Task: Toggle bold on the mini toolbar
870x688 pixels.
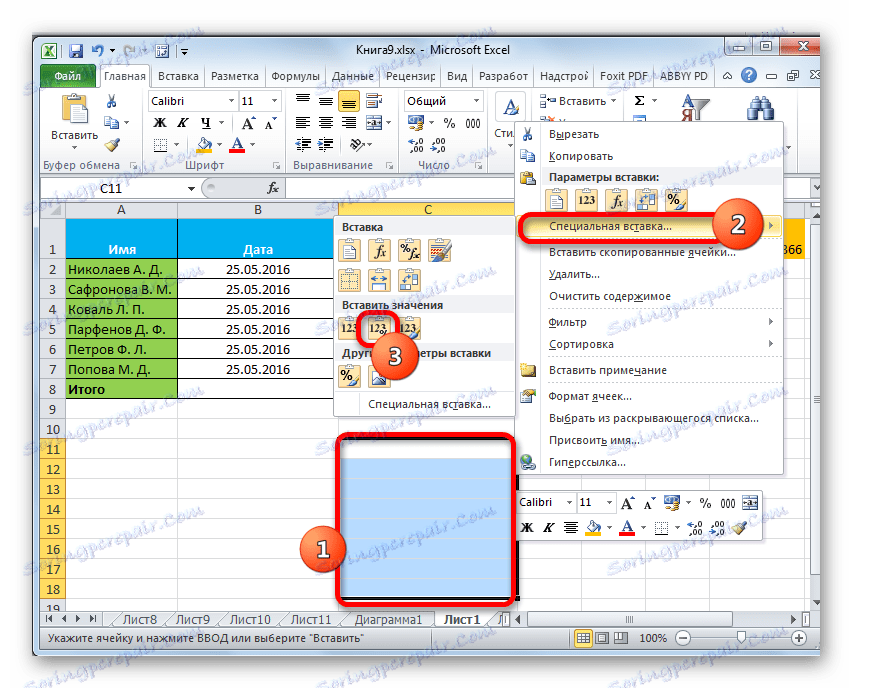Action: point(528,527)
